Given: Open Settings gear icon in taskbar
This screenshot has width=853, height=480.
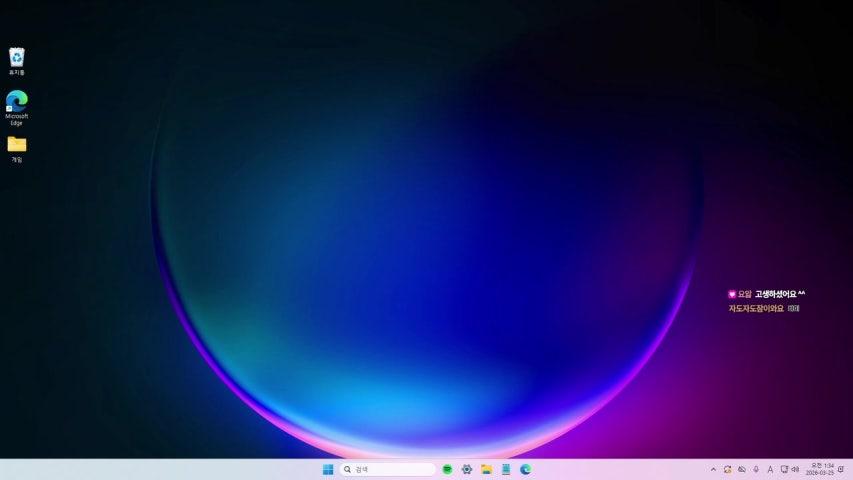Looking at the screenshot, I should point(467,469).
